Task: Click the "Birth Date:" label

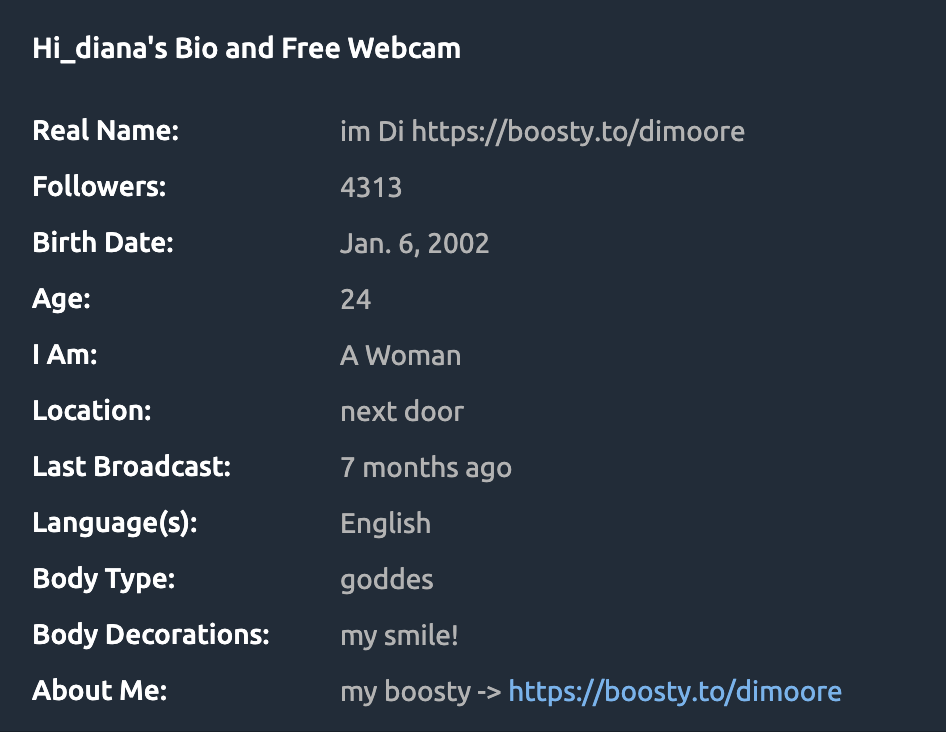Action: (103, 243)
